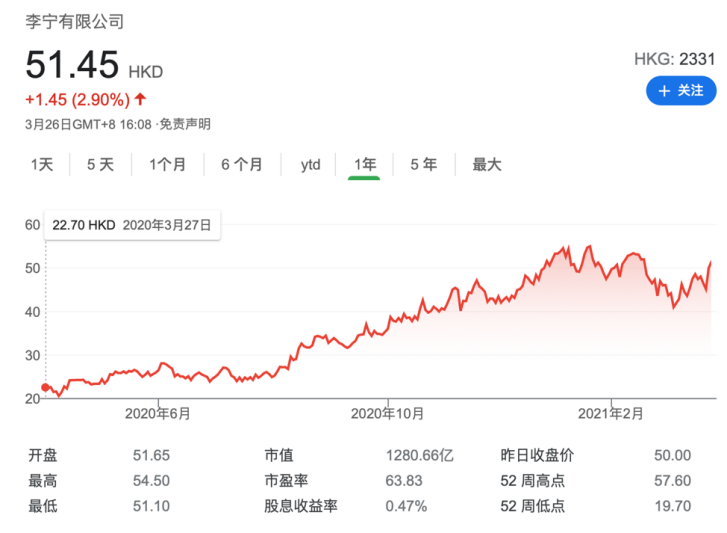The width and height of the screenshot is (727, 533).
Task: Open the 1个月 chart range
Action: (167, 165)
